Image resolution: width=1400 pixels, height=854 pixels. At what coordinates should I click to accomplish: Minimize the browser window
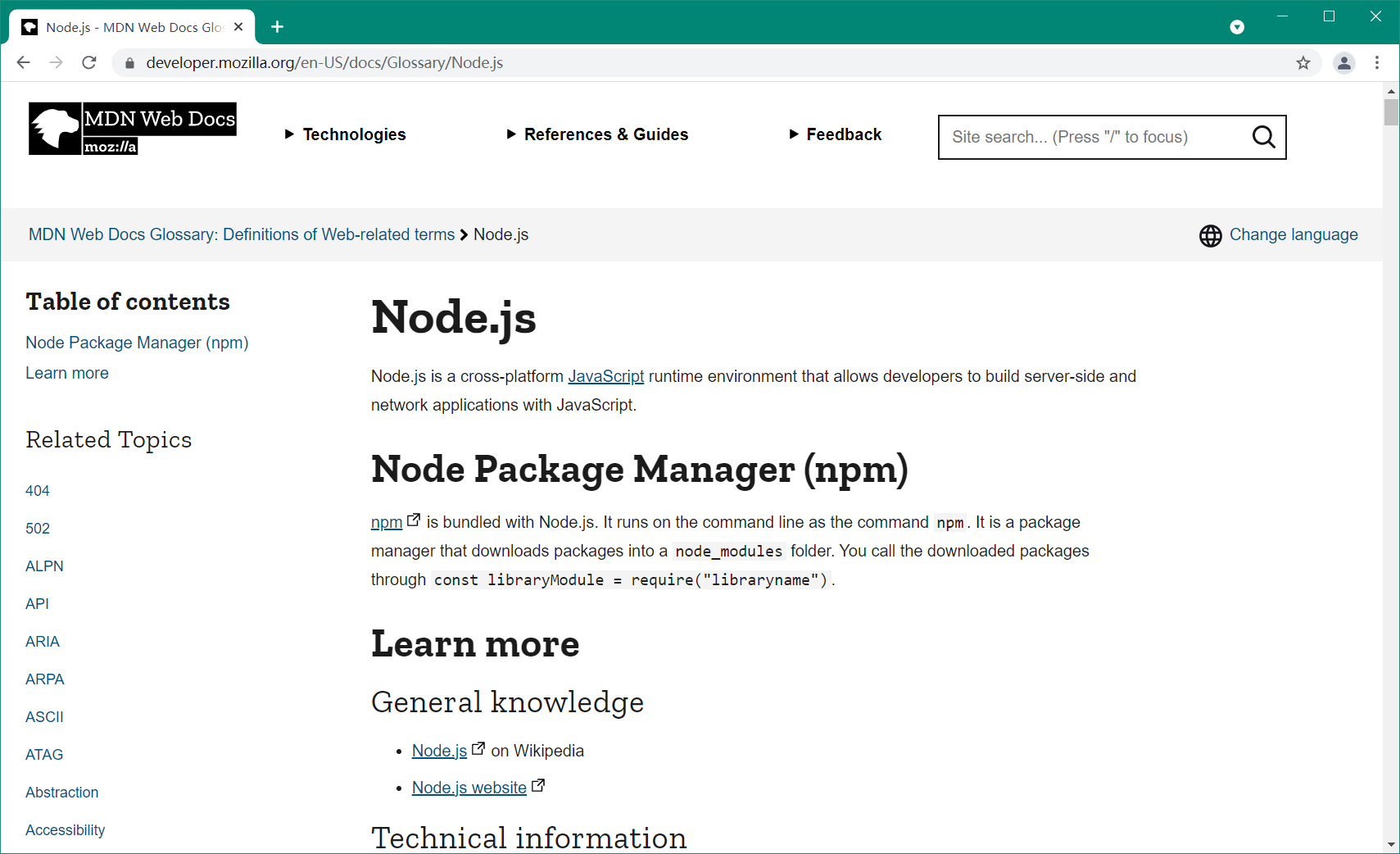point(1283,16)
